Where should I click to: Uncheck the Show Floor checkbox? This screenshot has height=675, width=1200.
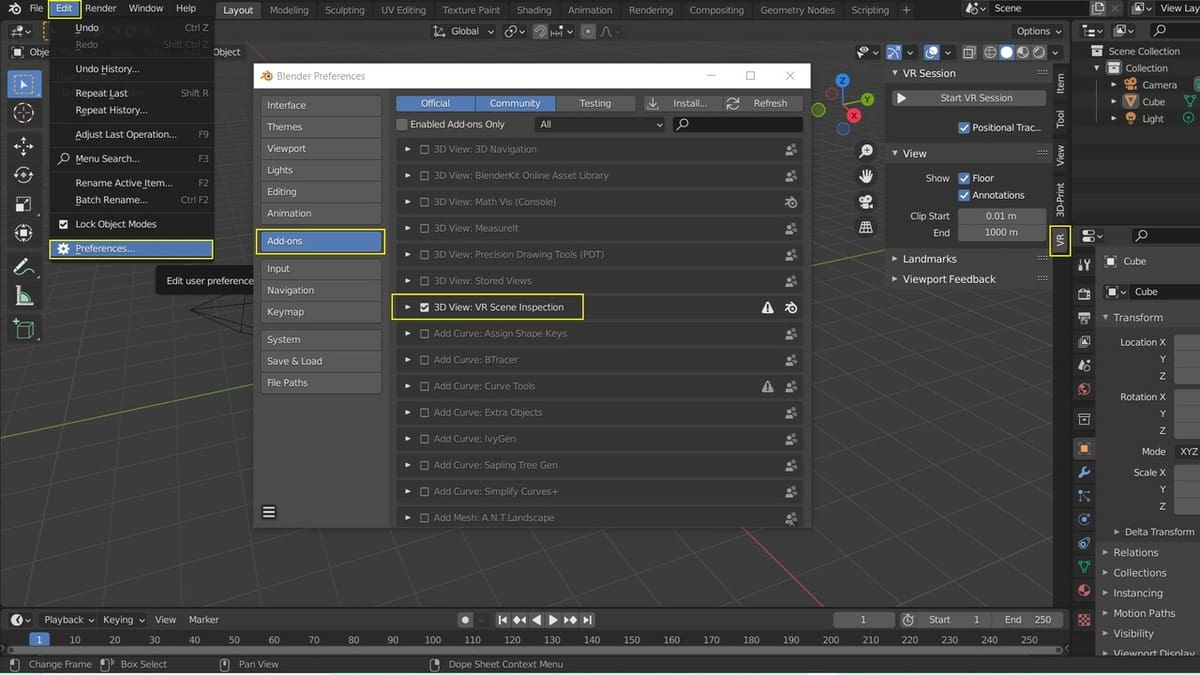(964, 178)
